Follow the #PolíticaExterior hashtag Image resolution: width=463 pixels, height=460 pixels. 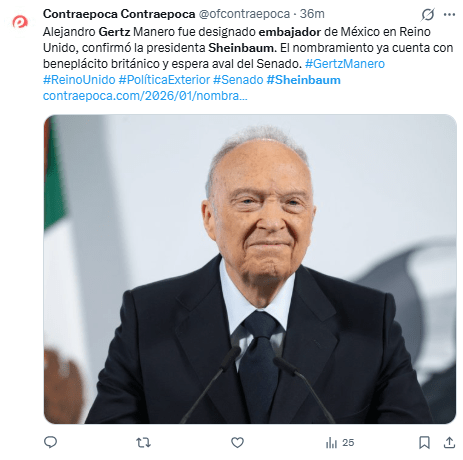click(x=164, y=80)
